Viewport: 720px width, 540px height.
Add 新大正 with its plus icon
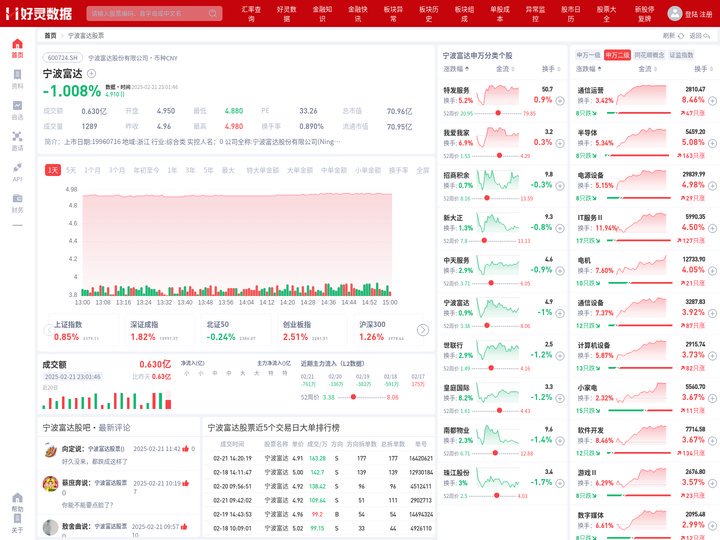(x=560, y=228)
